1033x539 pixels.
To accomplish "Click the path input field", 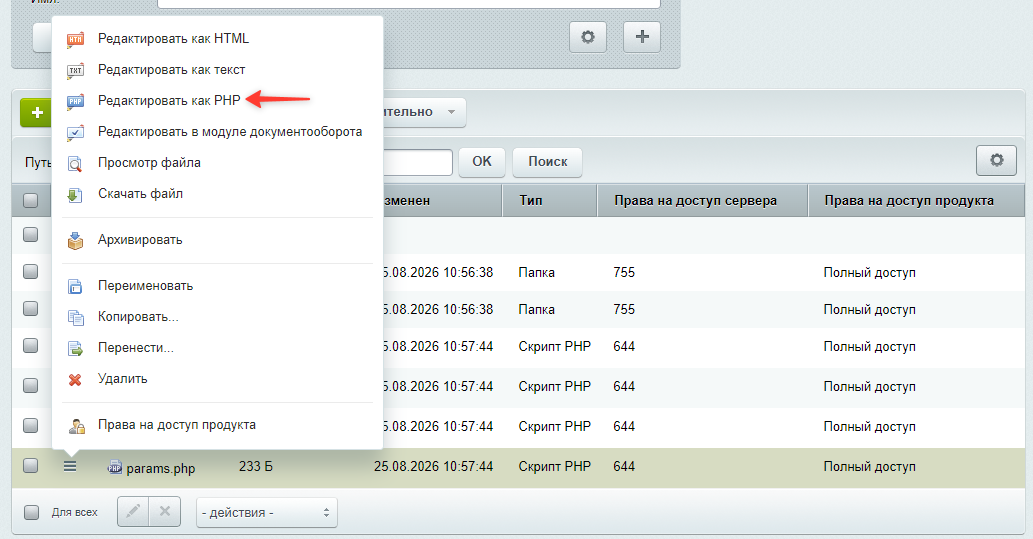I will [418, 162].
